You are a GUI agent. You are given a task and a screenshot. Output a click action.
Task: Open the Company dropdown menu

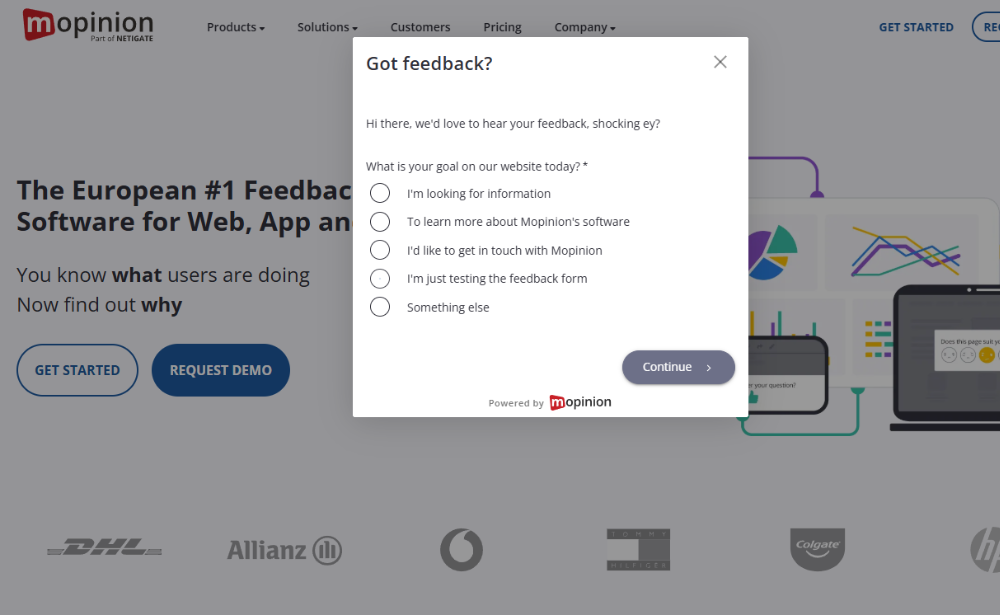(584, 27)
